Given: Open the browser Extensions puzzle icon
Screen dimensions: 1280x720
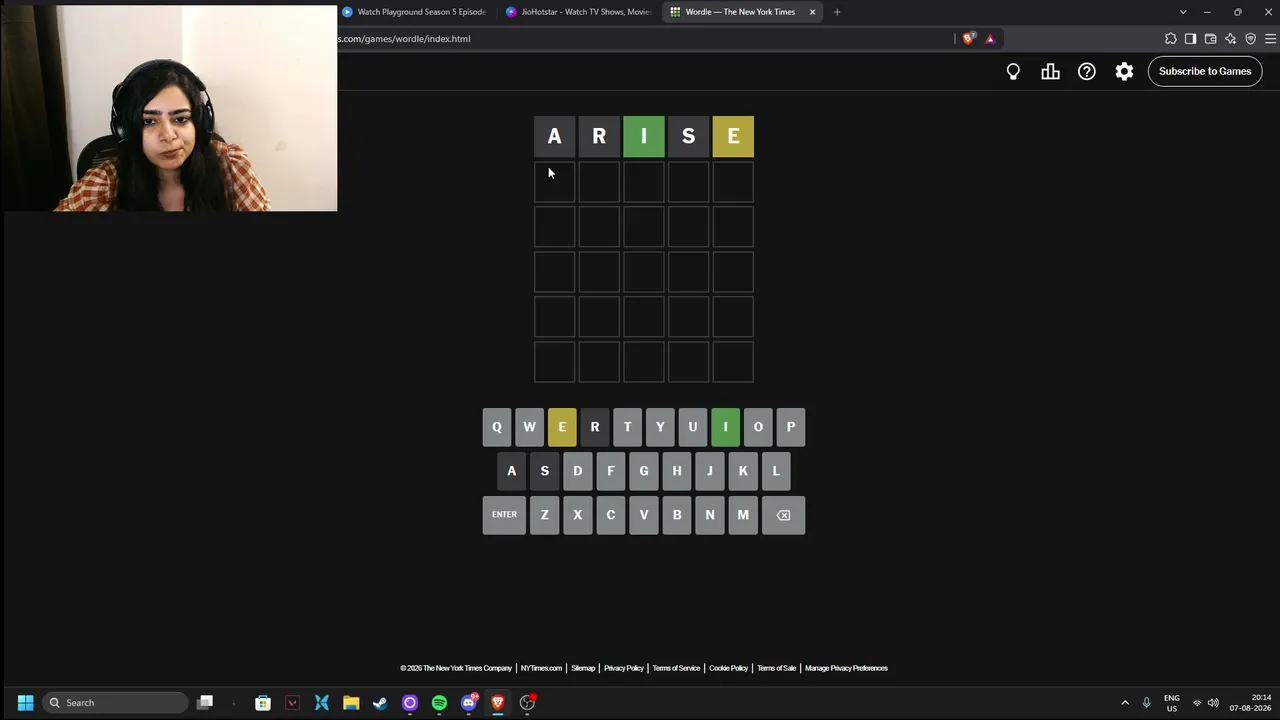Looking at the screenshot, I should click(x=1171, y=39).
